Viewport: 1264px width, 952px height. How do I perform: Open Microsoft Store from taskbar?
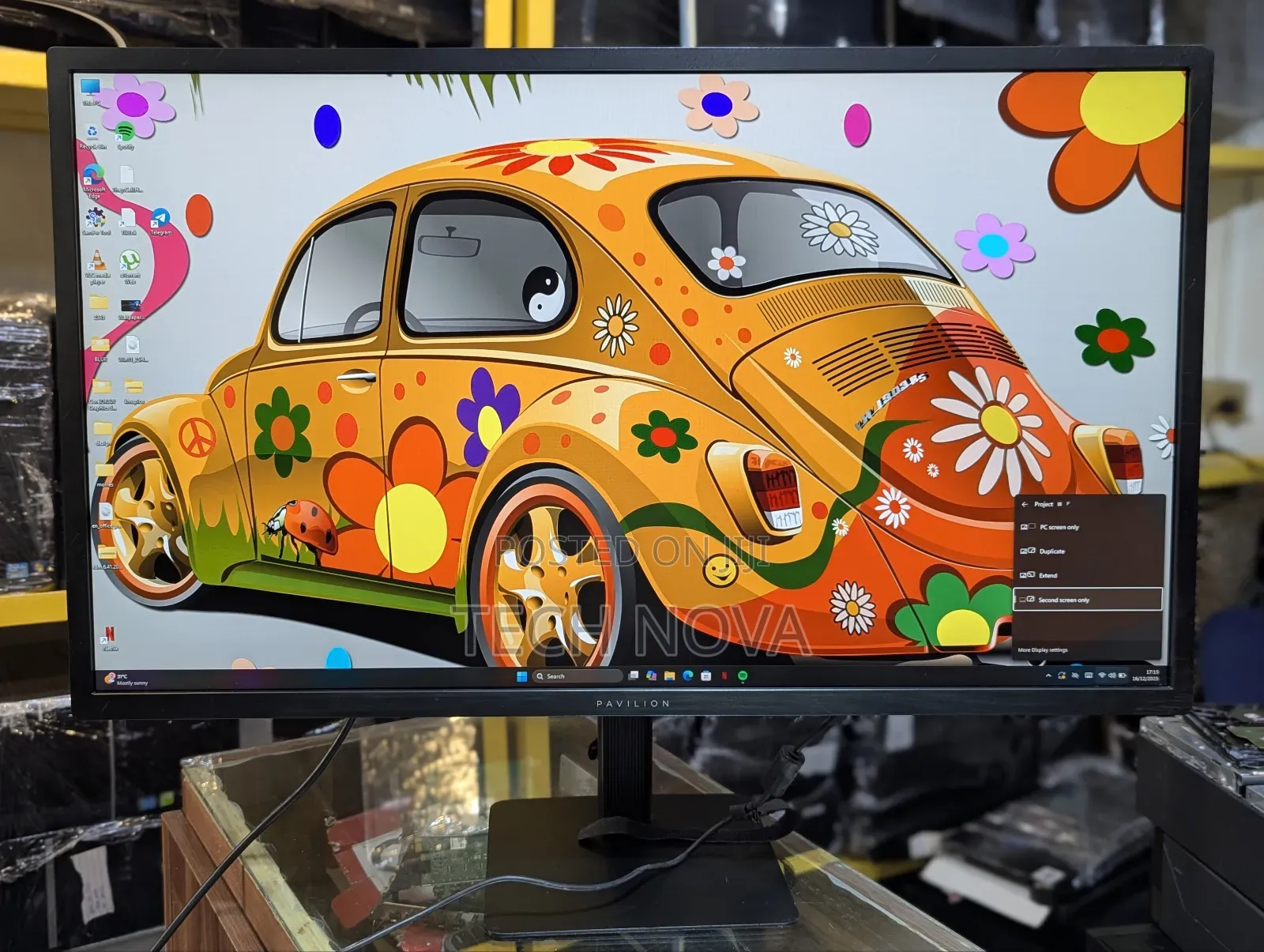(x=705, y=675)
